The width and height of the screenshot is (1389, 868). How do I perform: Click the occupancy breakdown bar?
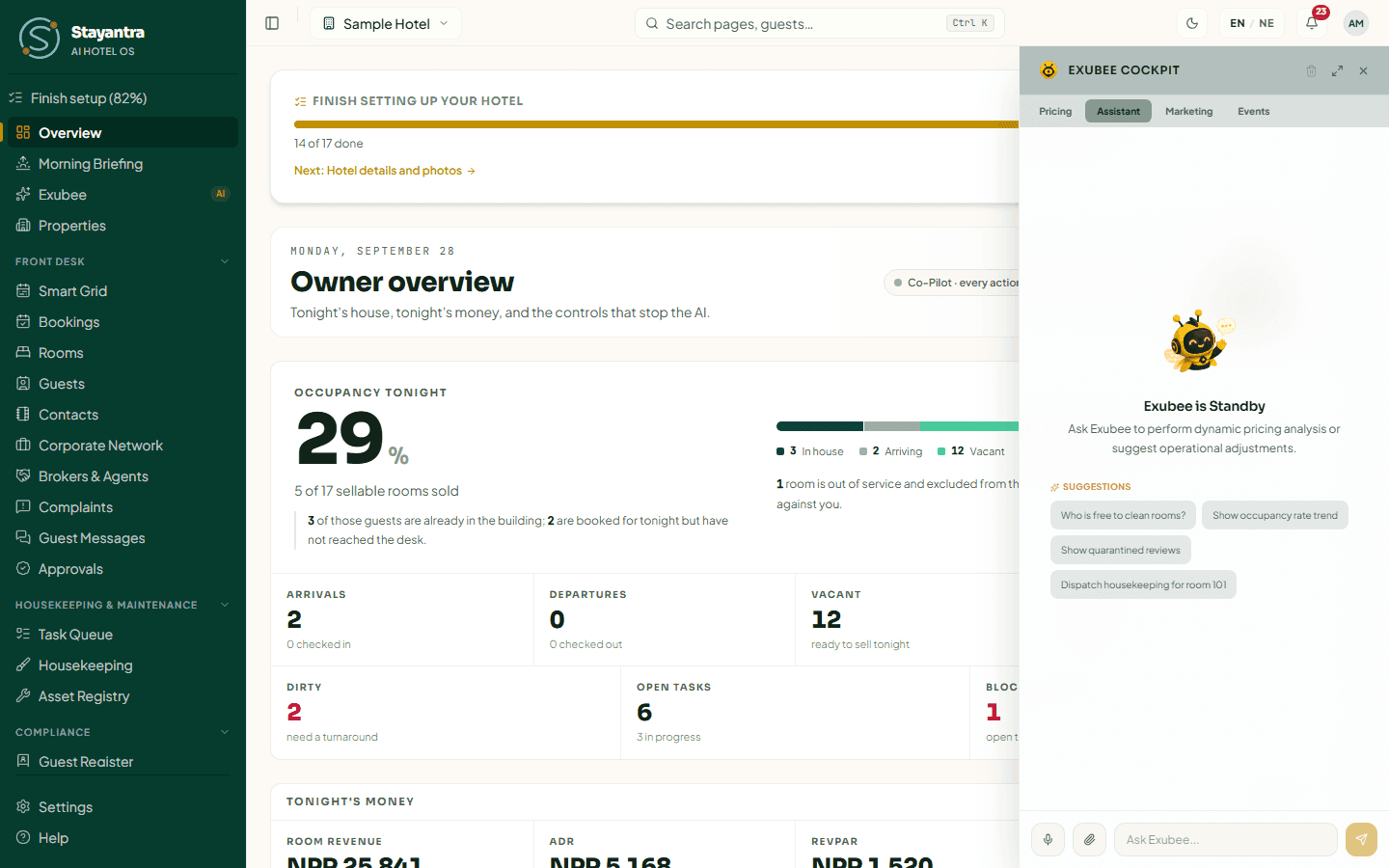click(897, 426)
